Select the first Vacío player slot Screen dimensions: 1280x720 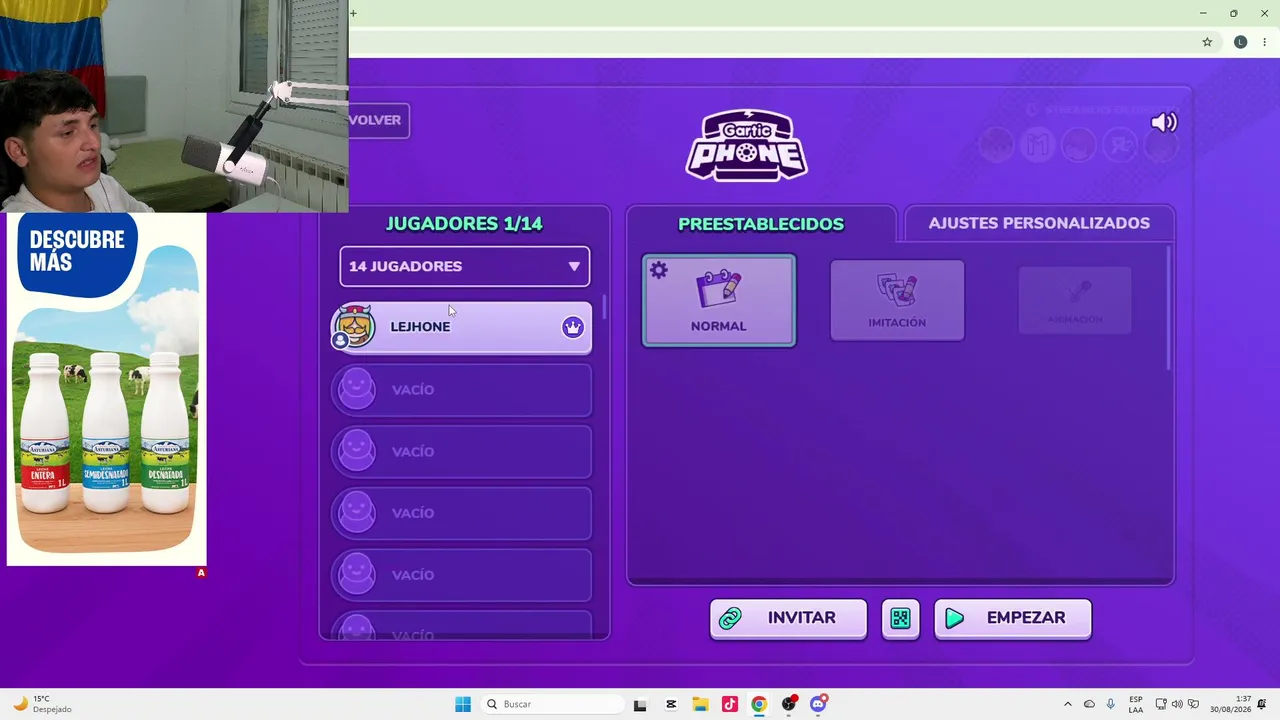[x=462, y=389]
